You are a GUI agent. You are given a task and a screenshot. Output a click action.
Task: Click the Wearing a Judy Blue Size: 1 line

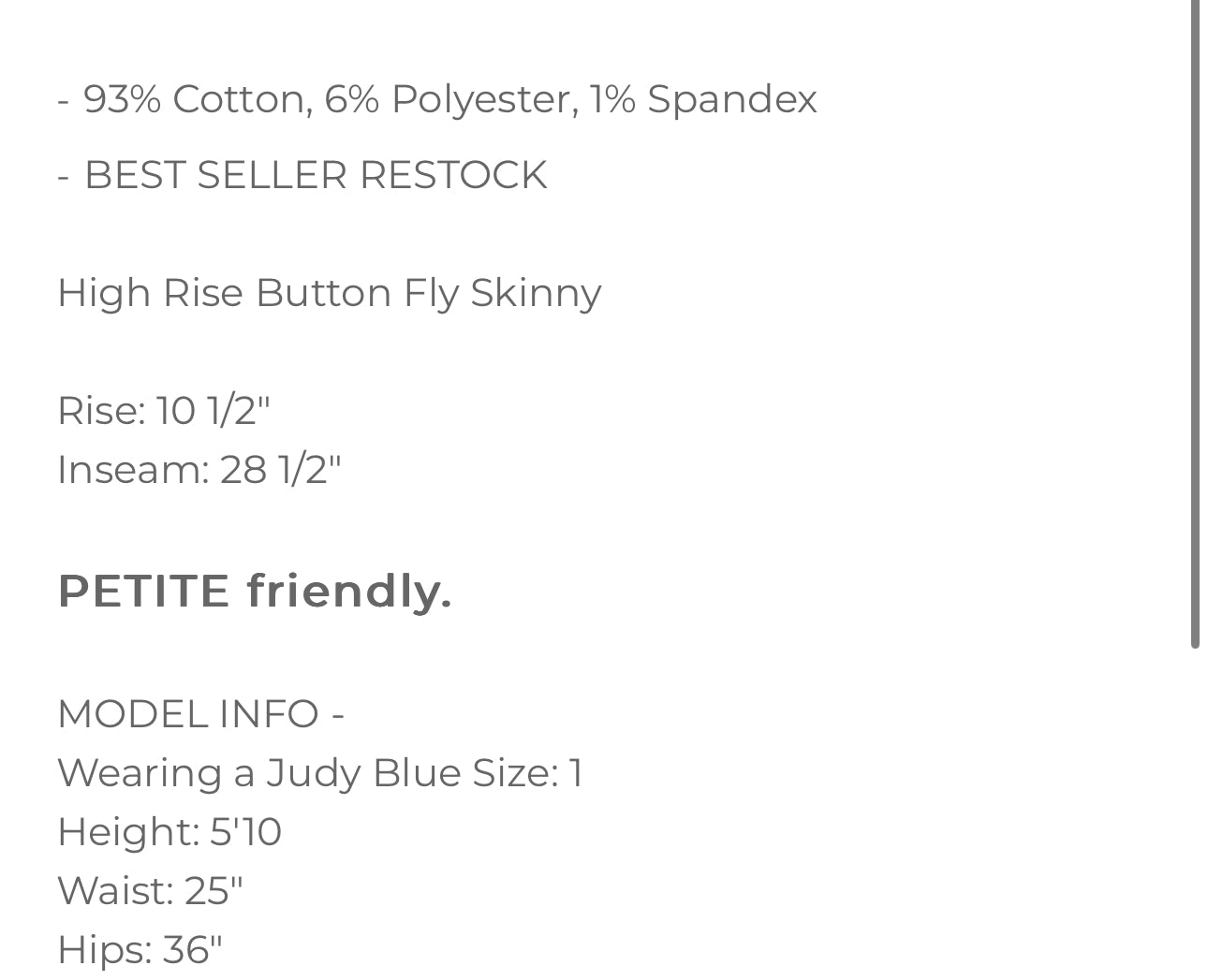point(320,774)
